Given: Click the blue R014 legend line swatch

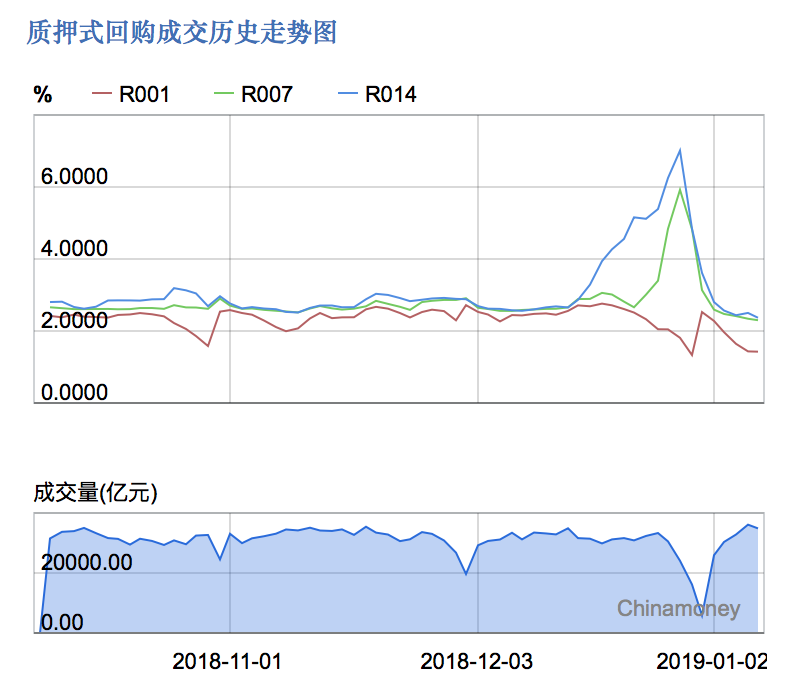Looking at the screenshot, I should pyautogui.click(x=348, y=93).
